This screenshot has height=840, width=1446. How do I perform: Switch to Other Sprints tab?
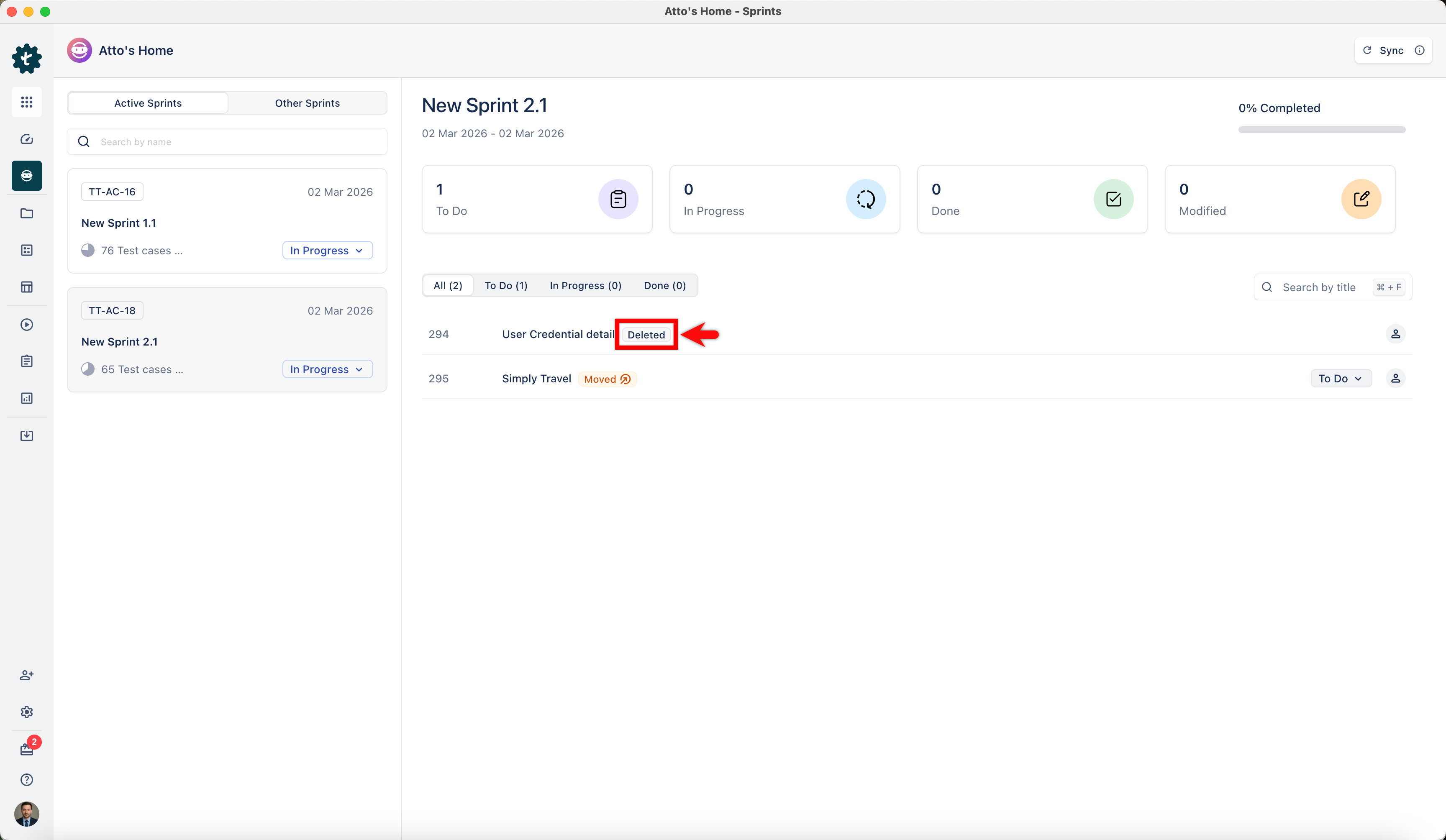(x=307, y=103)
